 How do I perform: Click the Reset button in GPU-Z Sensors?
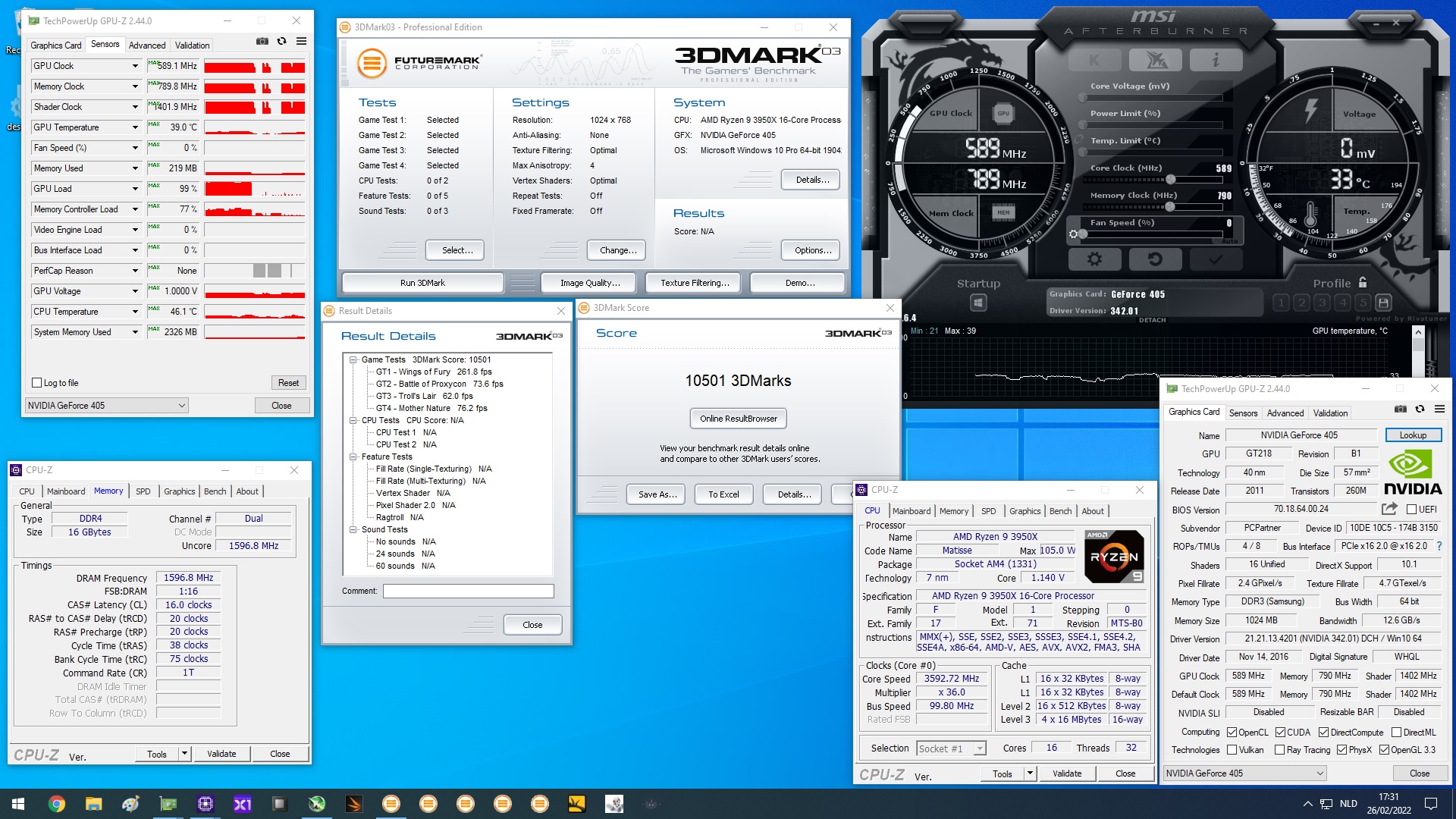(x=288, y=383)
